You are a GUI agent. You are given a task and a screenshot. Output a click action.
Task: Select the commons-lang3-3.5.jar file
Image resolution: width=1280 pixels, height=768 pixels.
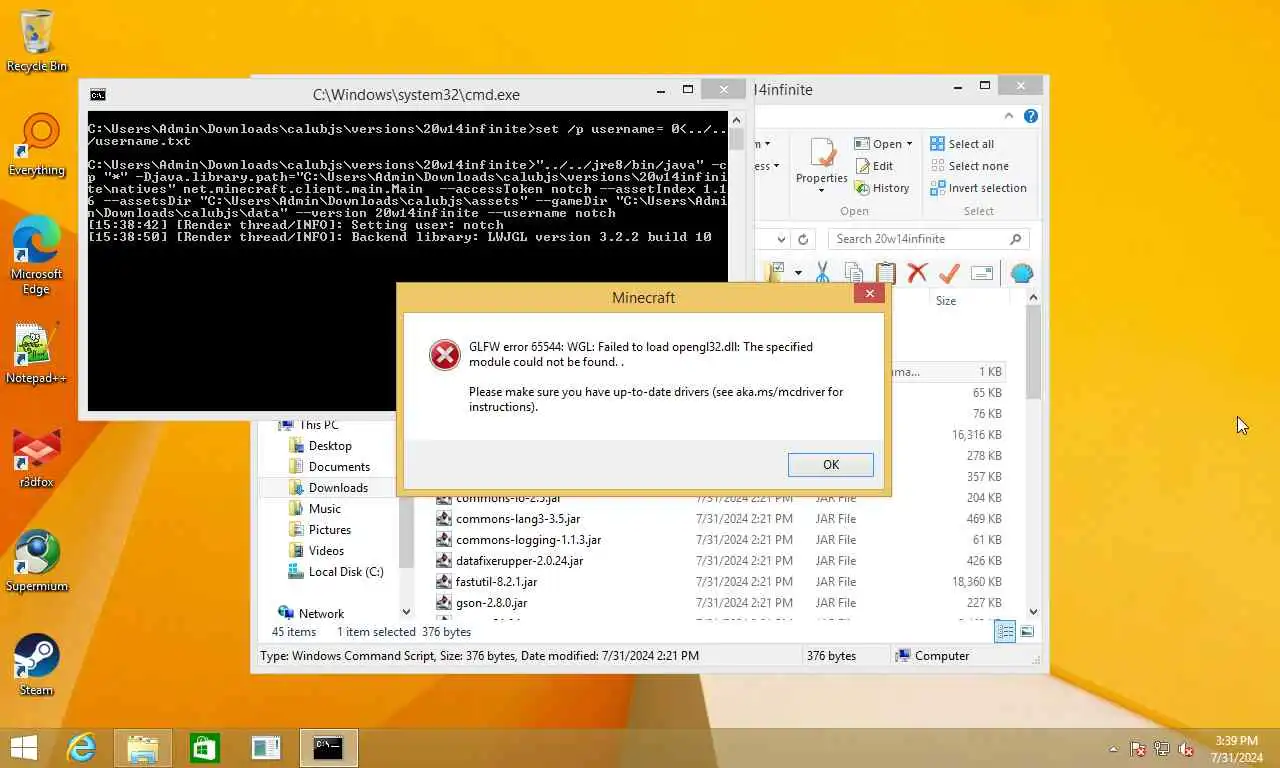pos(518,519)
